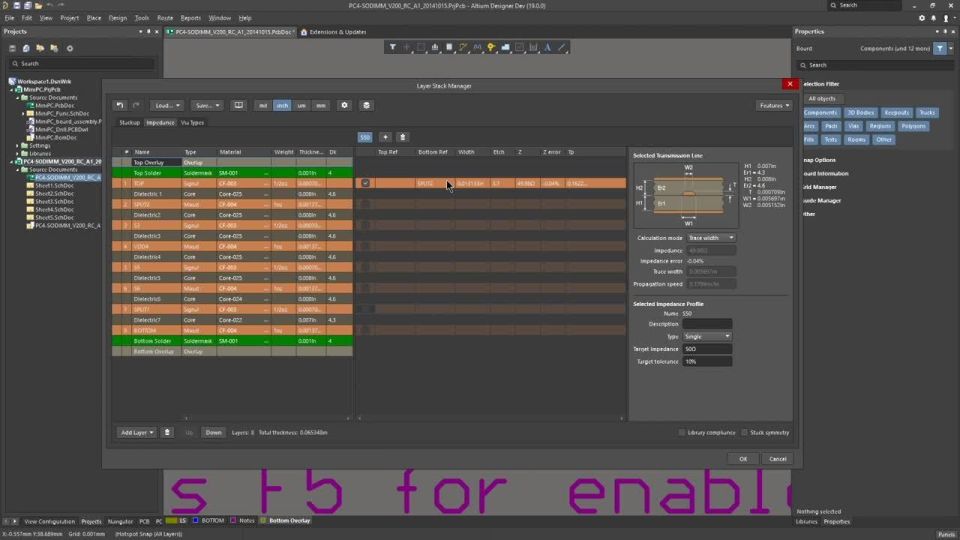Click the redo arrow in Layer Stack Manager
Image resolution: width=960 pixels, height=540 pixels.
point(136,105)
